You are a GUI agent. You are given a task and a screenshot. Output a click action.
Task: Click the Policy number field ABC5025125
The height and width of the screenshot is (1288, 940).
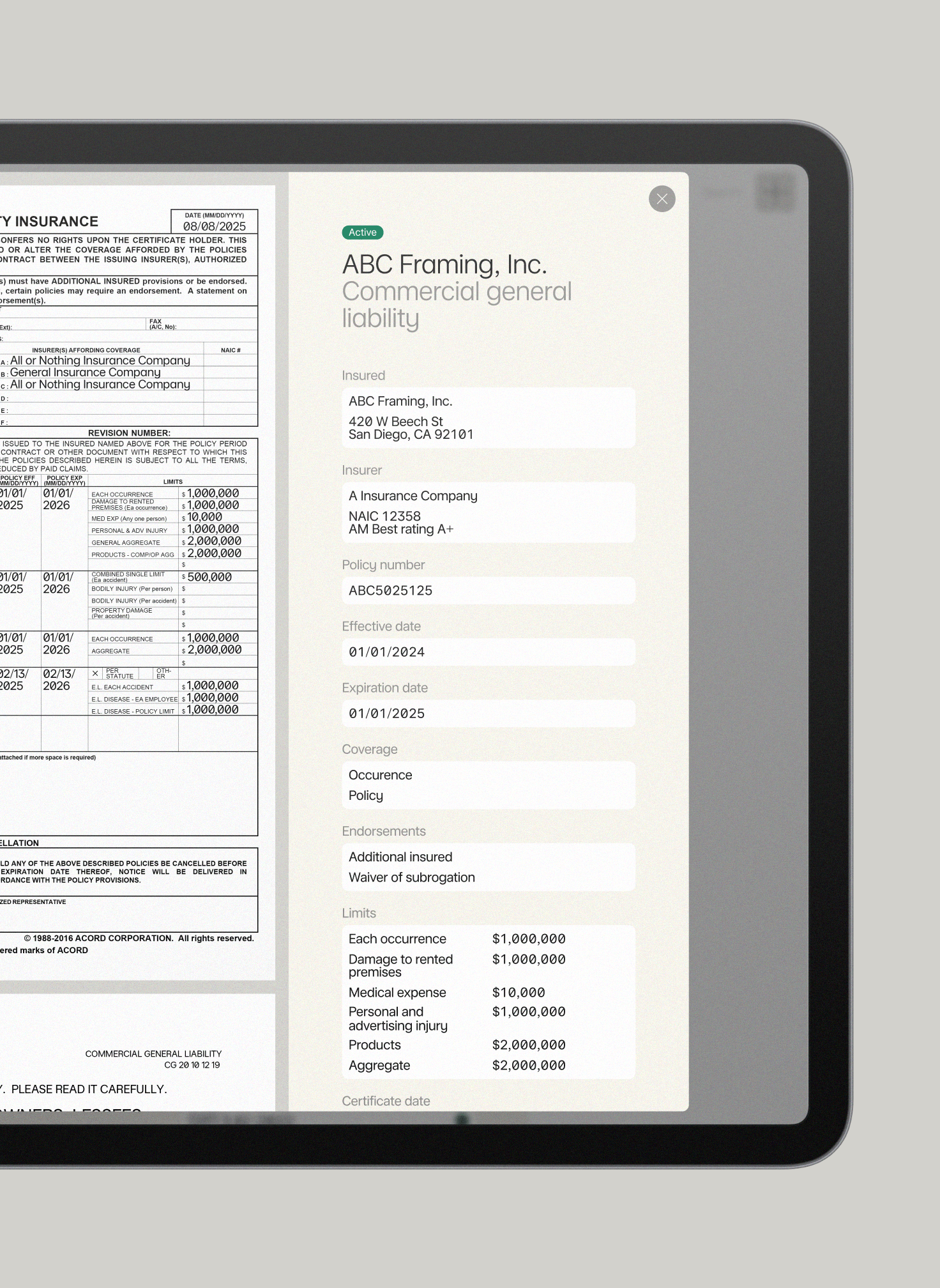tap(488, 590)
